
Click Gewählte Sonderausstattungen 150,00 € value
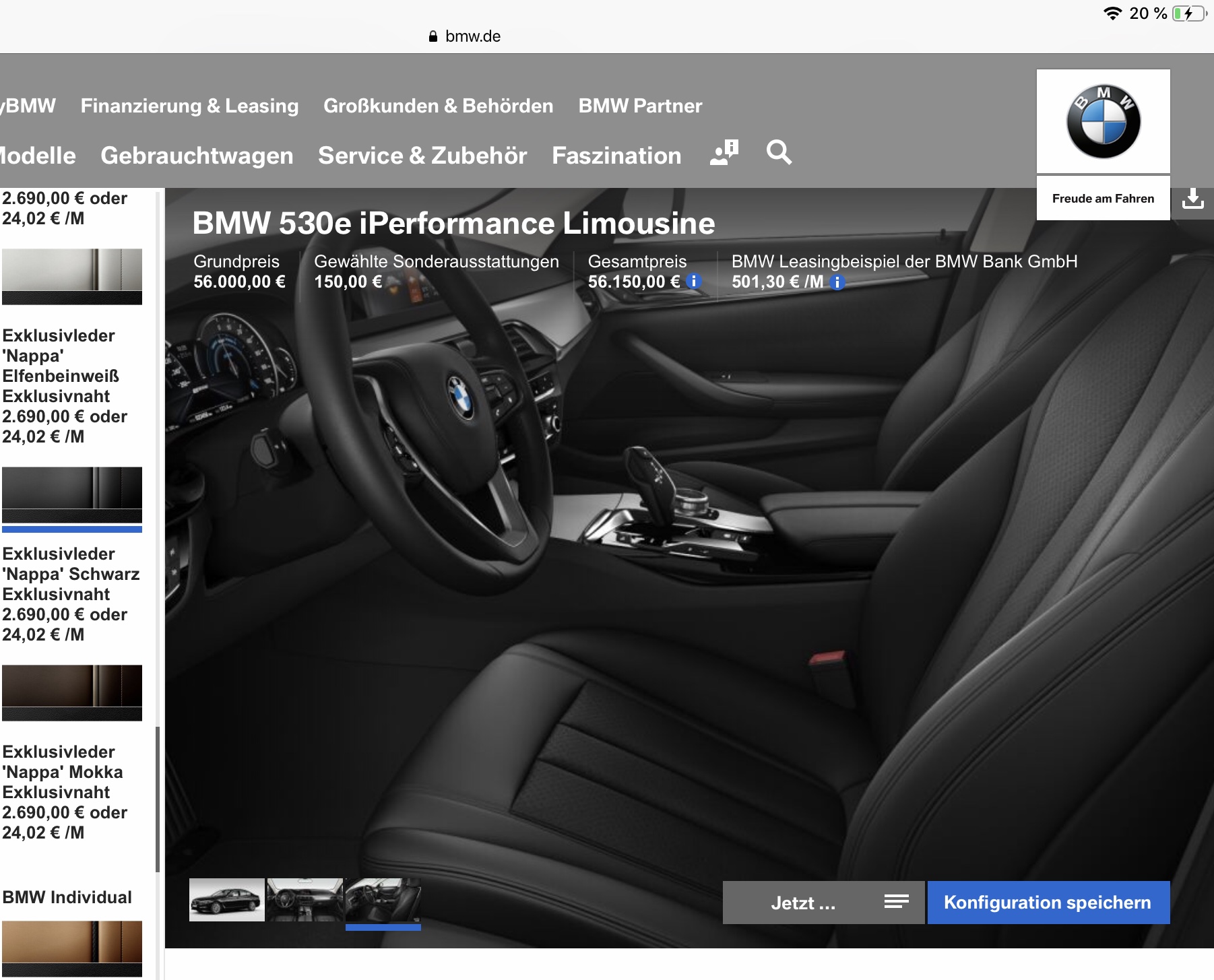click(x=348, y=282)
